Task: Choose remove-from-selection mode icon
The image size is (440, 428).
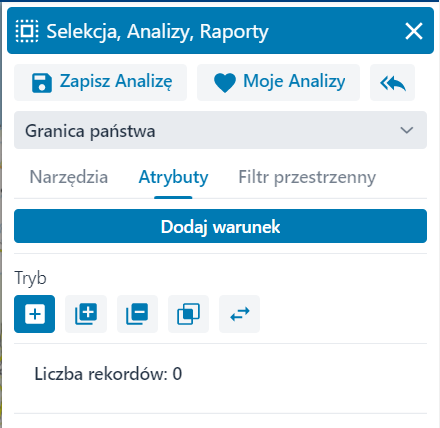Action: [137, 314]
